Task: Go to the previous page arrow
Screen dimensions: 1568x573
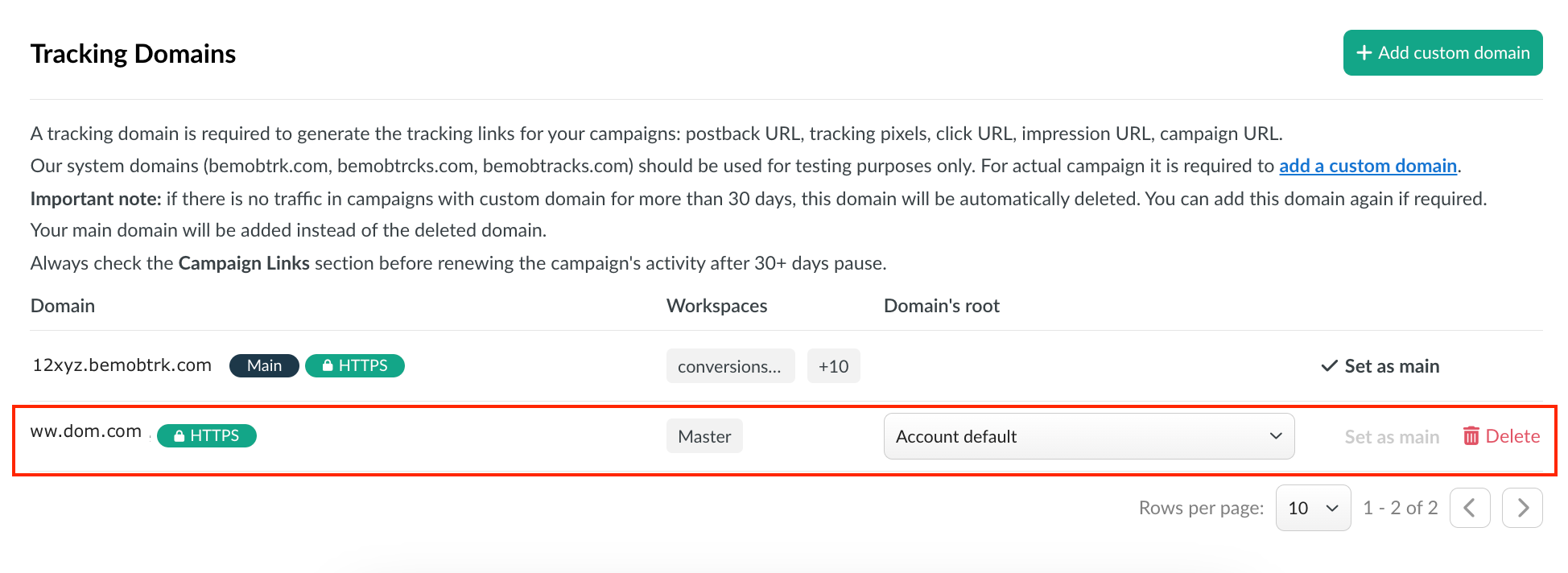Action: pos(1470,508)
